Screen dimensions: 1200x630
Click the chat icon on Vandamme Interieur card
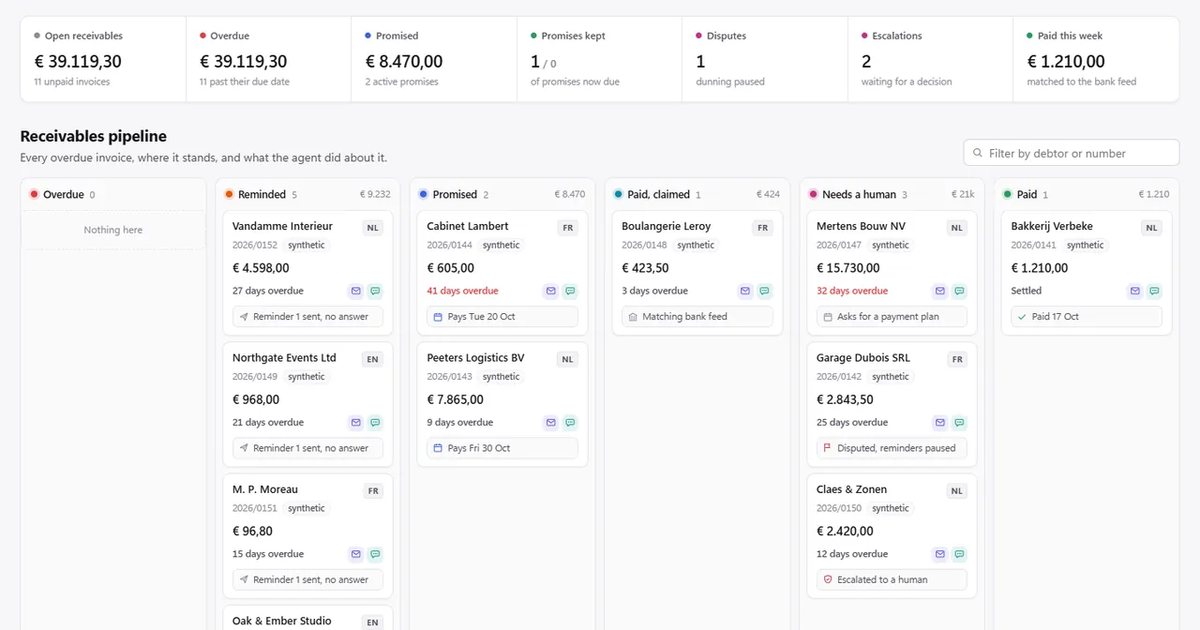tap(375, 291)
